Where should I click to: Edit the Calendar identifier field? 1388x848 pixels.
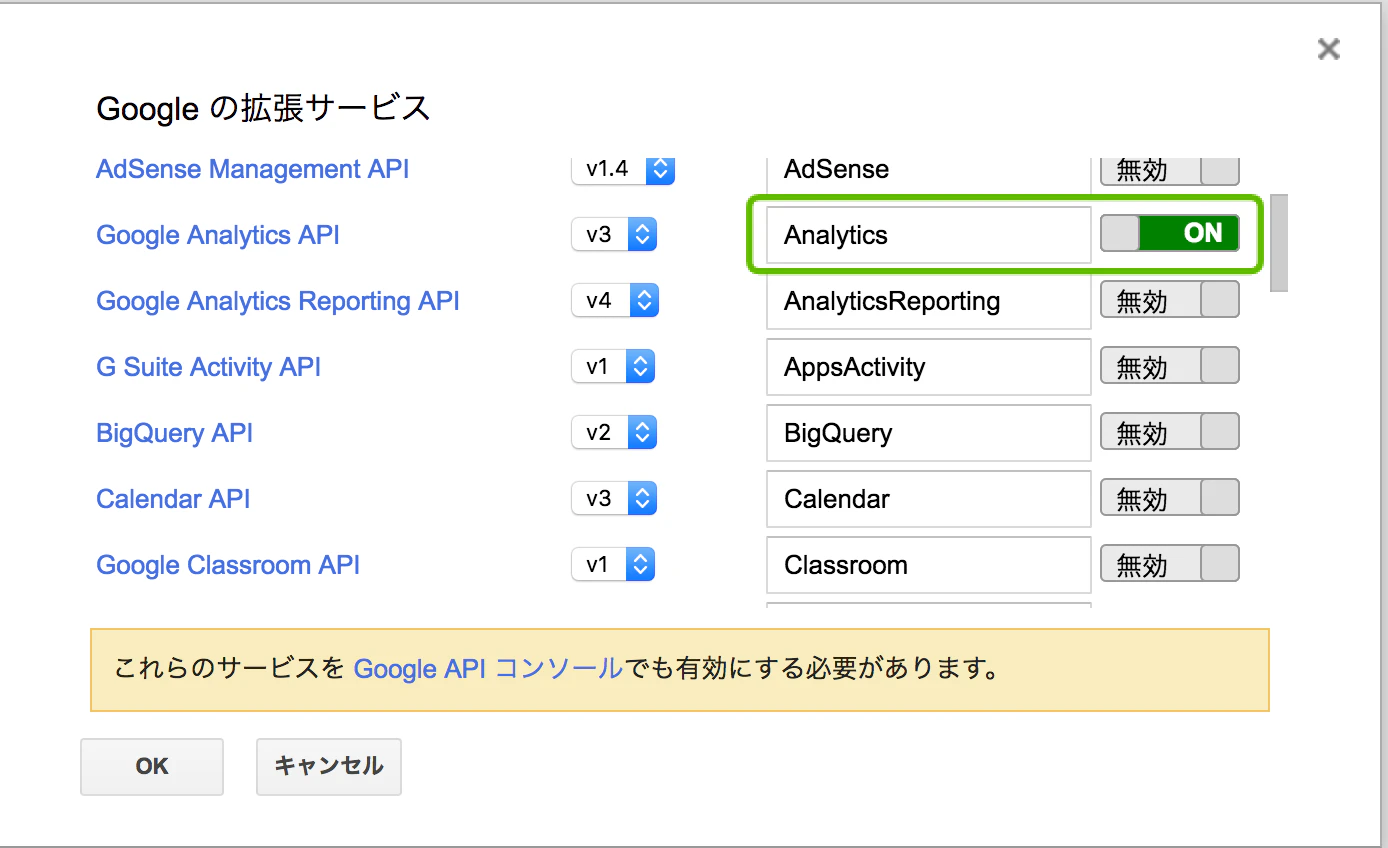(x=928, y=499)
